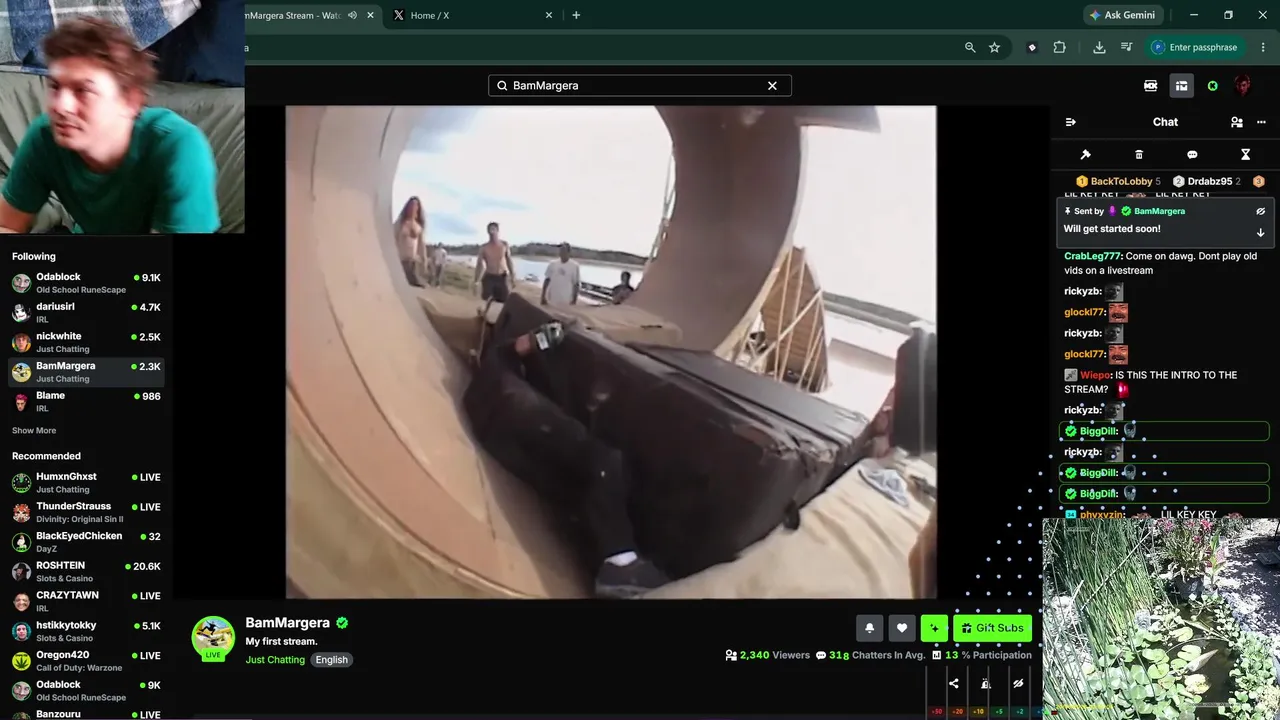This screenshot has height=720, width=1280.
Task: Open the media controls icon in the toolbar
Action: 1126,47
